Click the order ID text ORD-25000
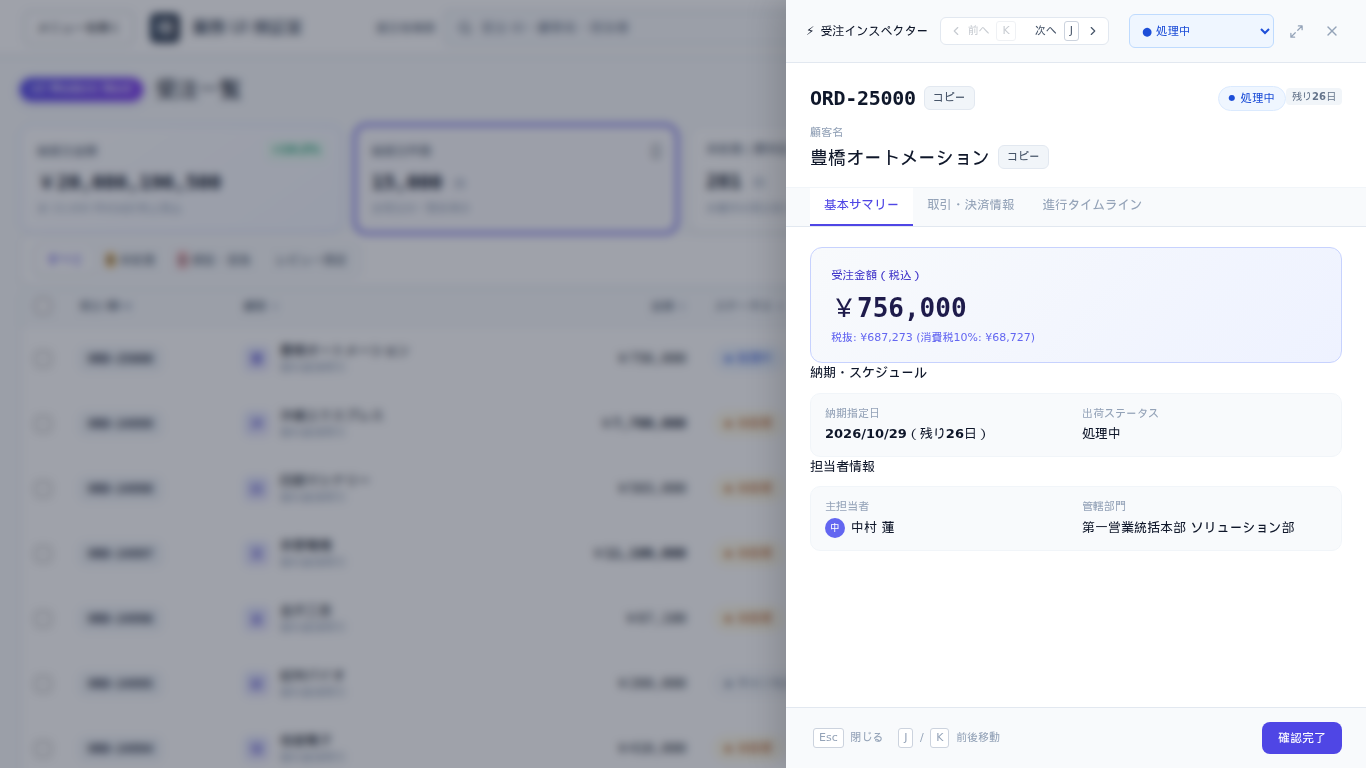Image resolution: width=1366 pixels, height=768 pixels. coord(863,98)
